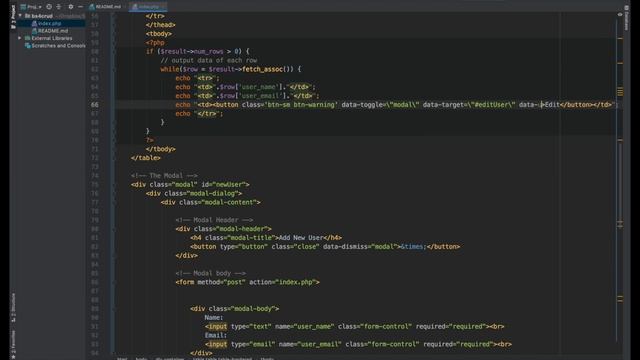The image size is (640, 360).
Task: Expand the External Libraries node
Action: pyautogui.click(x=20, y=38)
